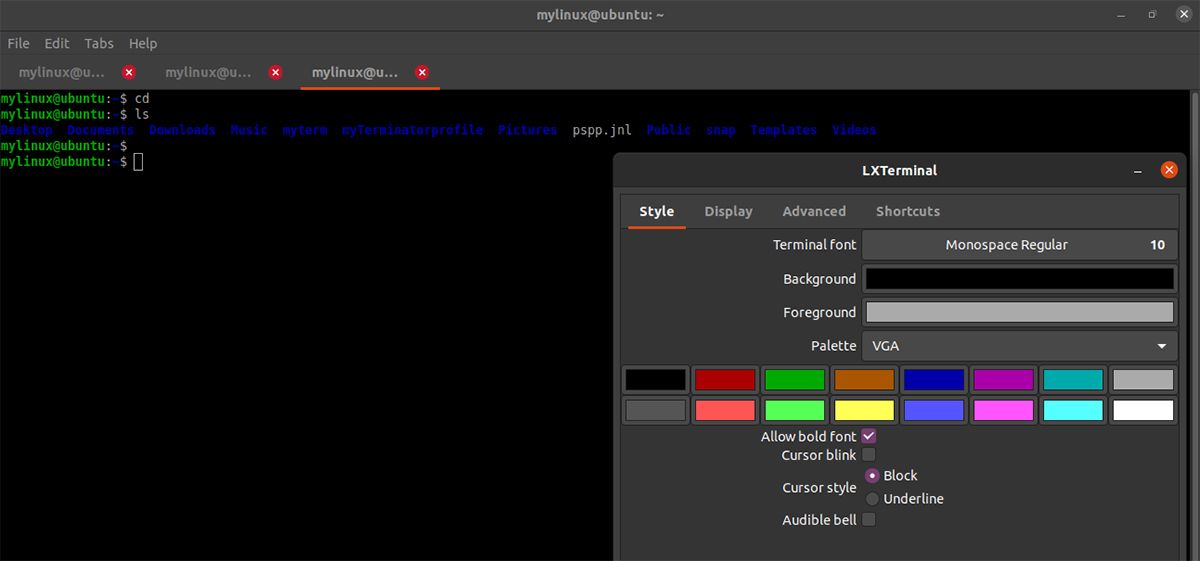Enable the Cursor blink checkbox
Image resolution: width=1200 pixels, height=561 pixels.
click(868, 455)
